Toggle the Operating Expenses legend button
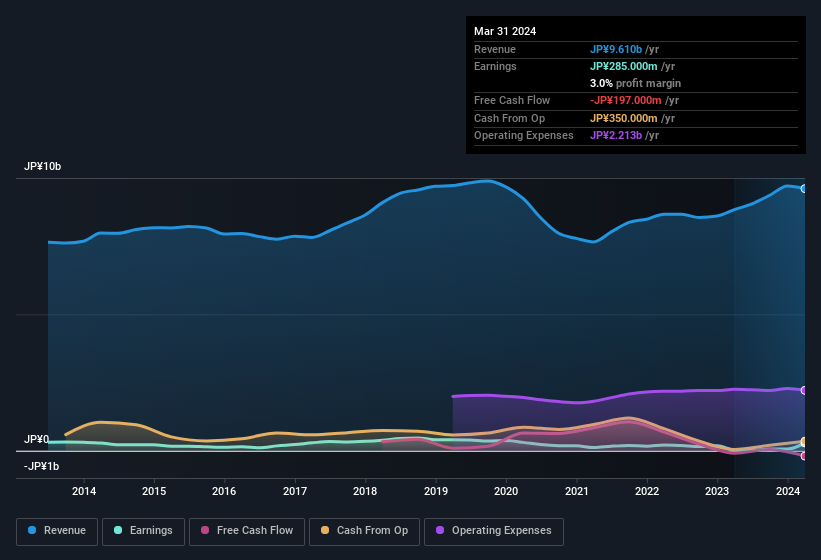Screen dimensions: 821x560 click(x=494, y=531)
